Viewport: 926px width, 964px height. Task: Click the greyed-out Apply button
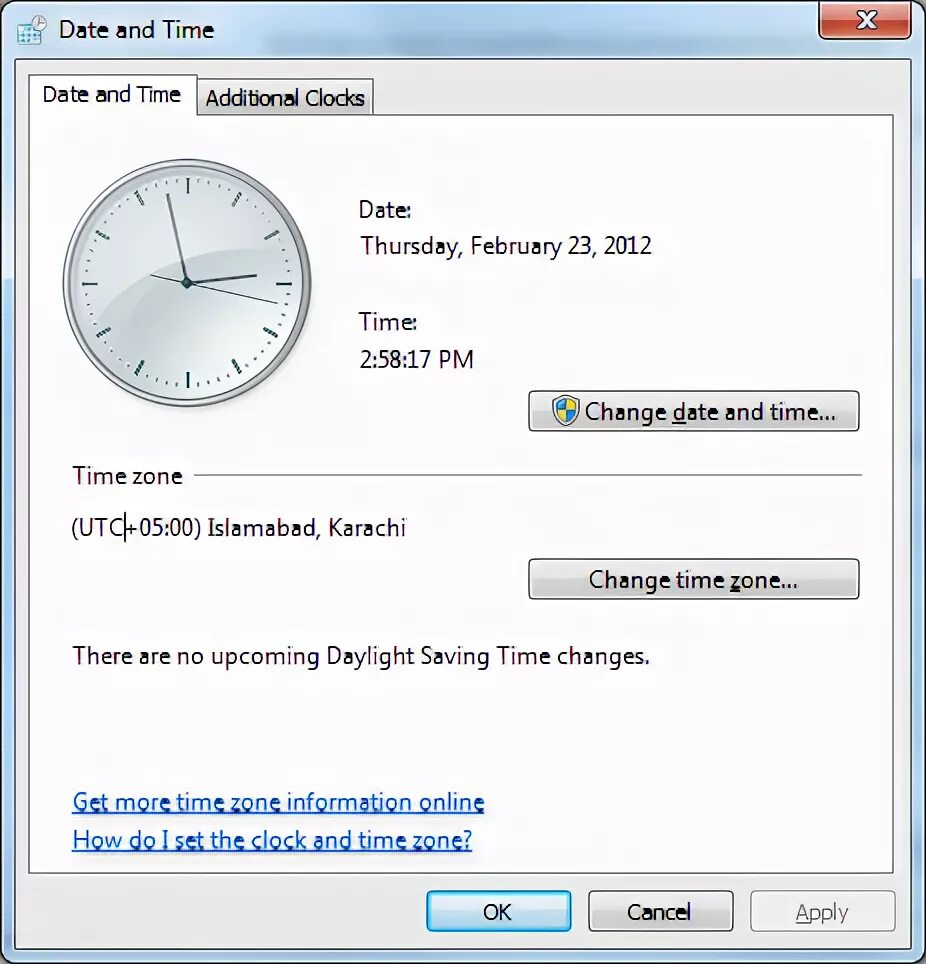822,911
